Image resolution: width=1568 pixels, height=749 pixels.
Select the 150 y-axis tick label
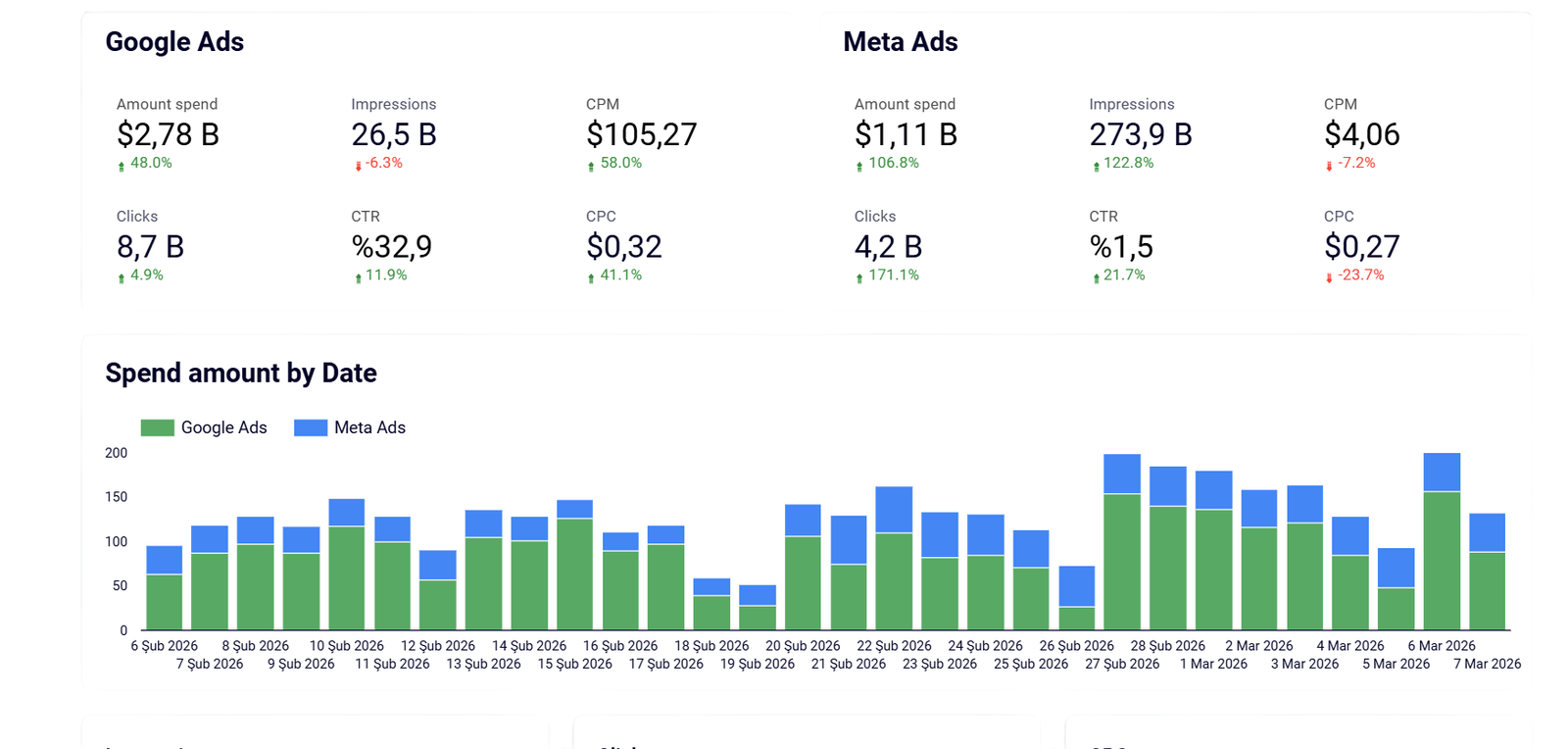[117, 497]
